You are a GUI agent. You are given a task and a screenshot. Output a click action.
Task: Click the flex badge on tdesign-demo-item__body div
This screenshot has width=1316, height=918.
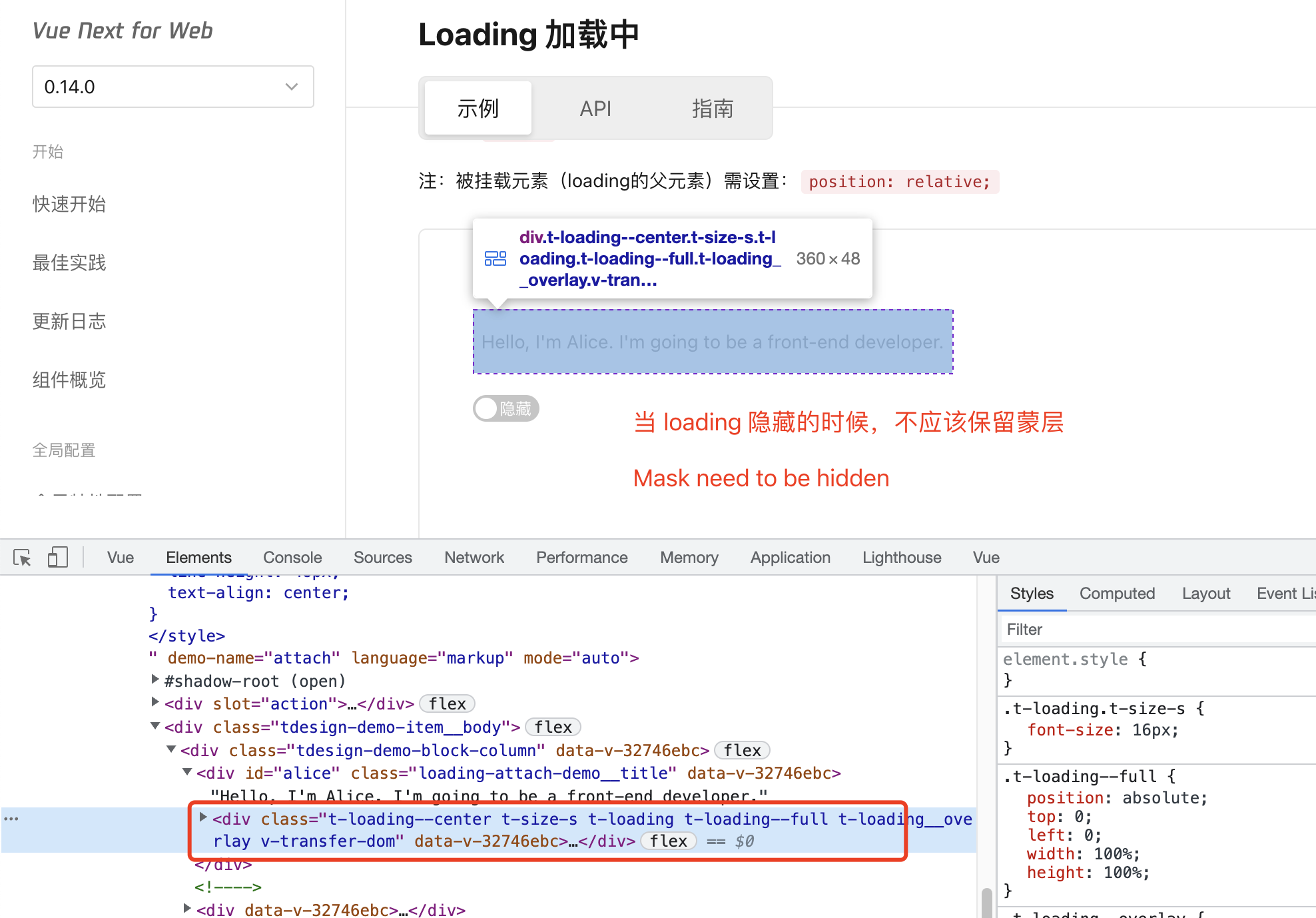[552, 727]
